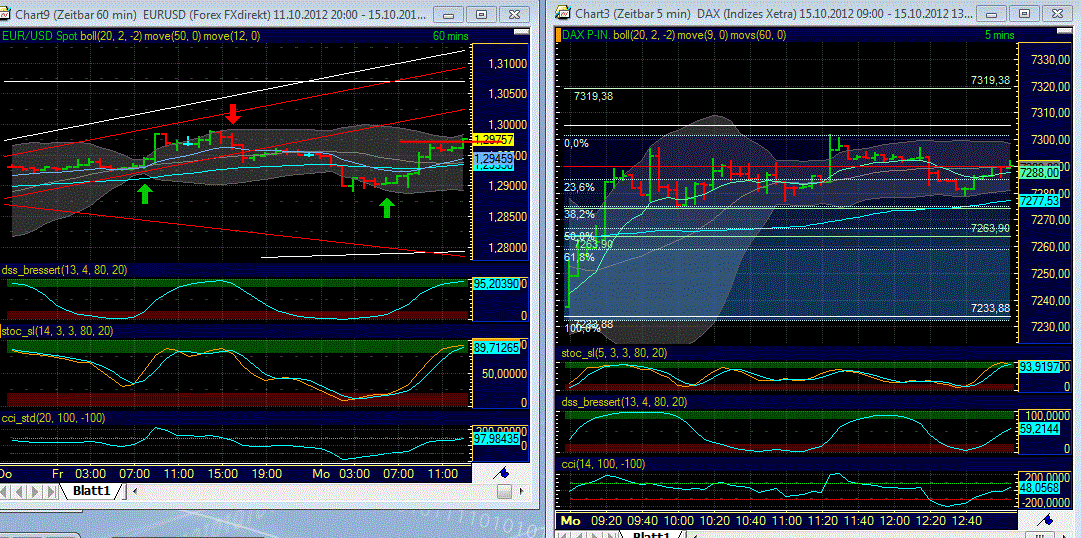Click the 7288,00 DAX price tag
Image resolution: width=1081 pixels, height=538 pixels.
click(x=1040, y=172)
